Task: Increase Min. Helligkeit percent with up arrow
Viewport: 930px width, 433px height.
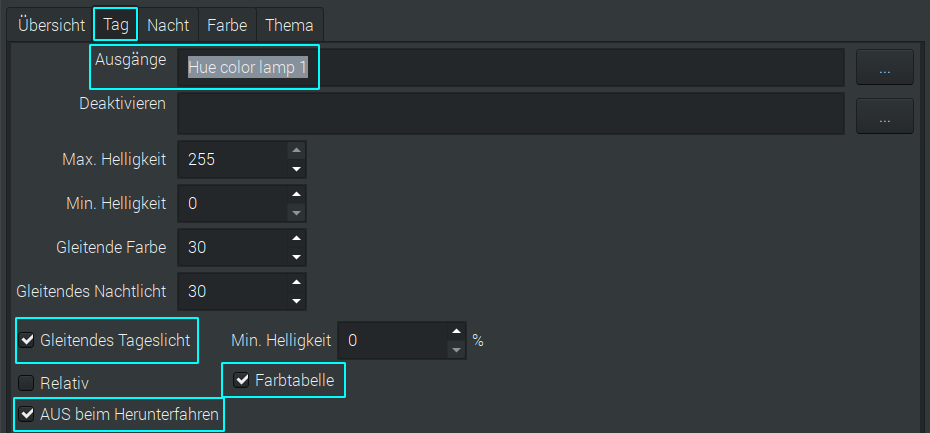Action: [x=456, y=331]
